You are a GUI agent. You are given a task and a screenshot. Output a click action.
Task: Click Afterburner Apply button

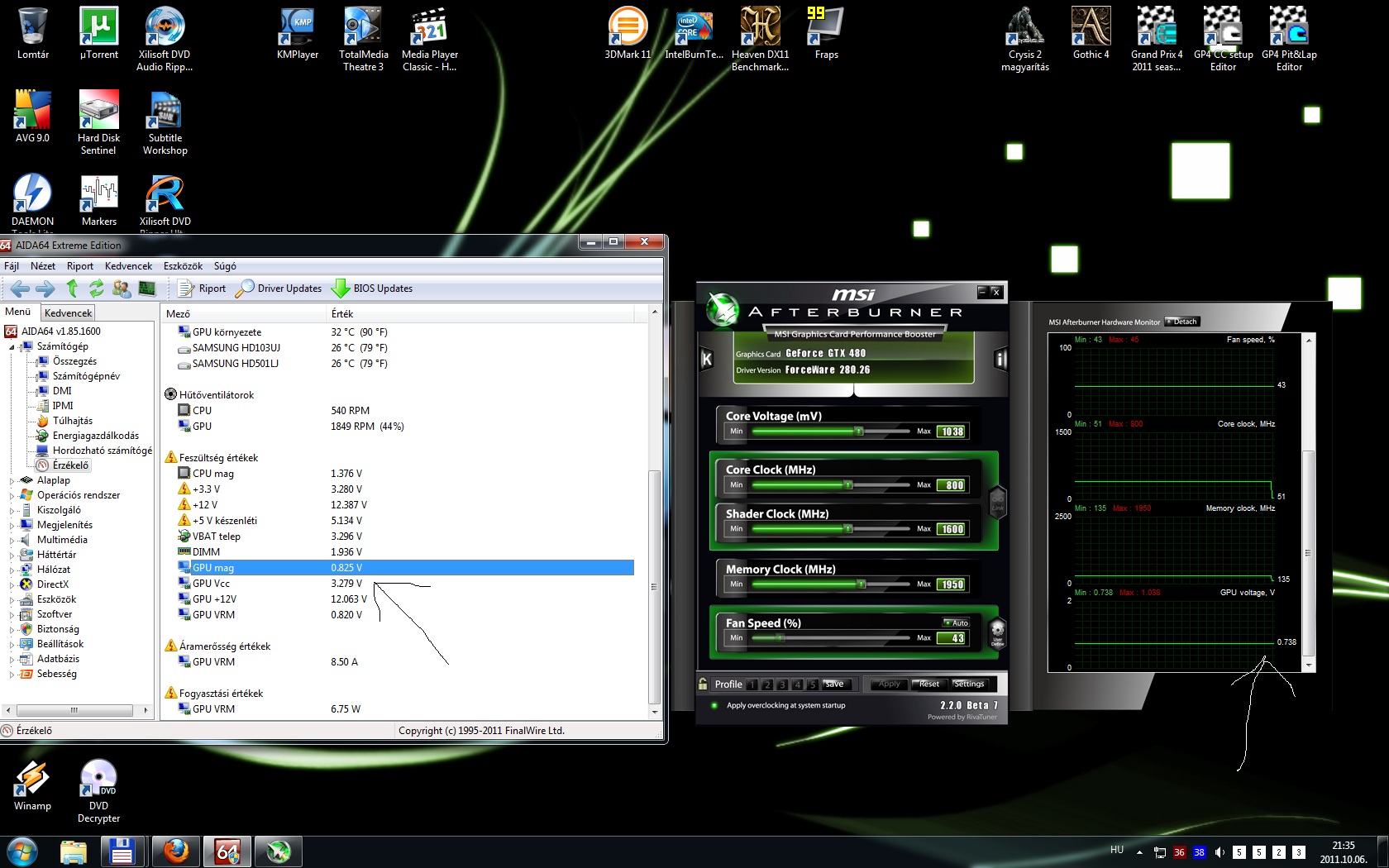click(x=889, y=684)
